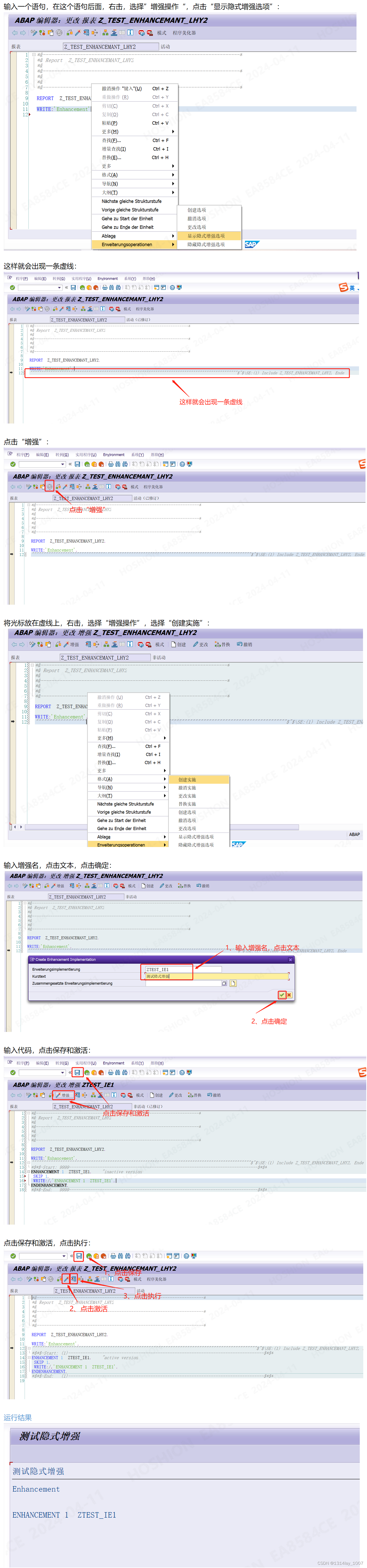Viewport: 367px width, 1568px height.
Task: Click 创建 button in ZTEST_IE1 editor toolbar
Action: coord(156,1095)
